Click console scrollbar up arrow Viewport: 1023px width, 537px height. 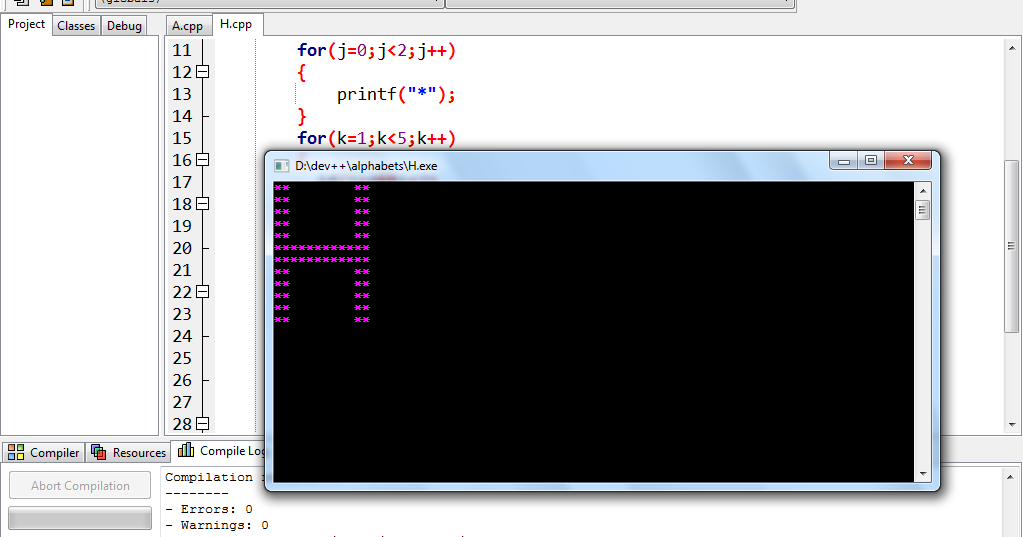923,191
